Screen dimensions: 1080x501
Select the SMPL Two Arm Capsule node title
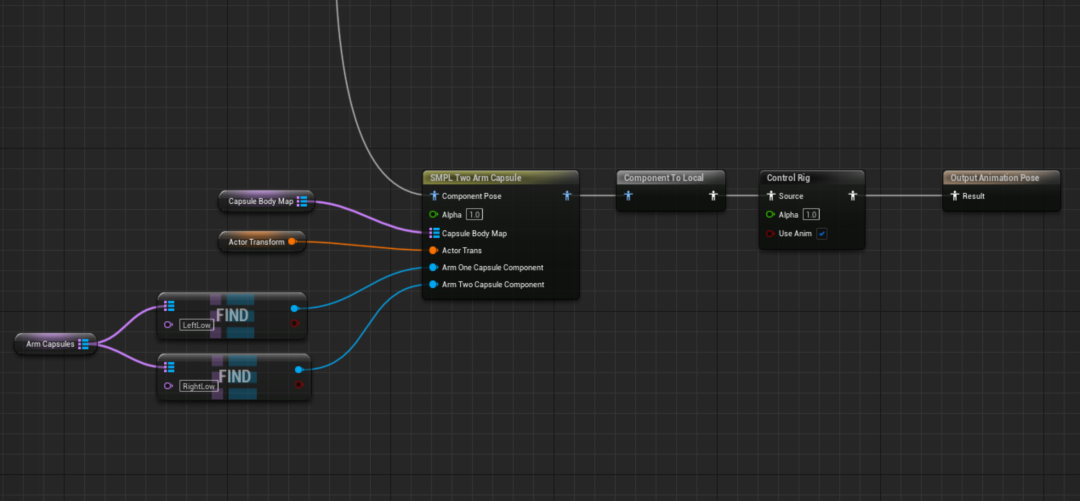[x=475, y=178]
